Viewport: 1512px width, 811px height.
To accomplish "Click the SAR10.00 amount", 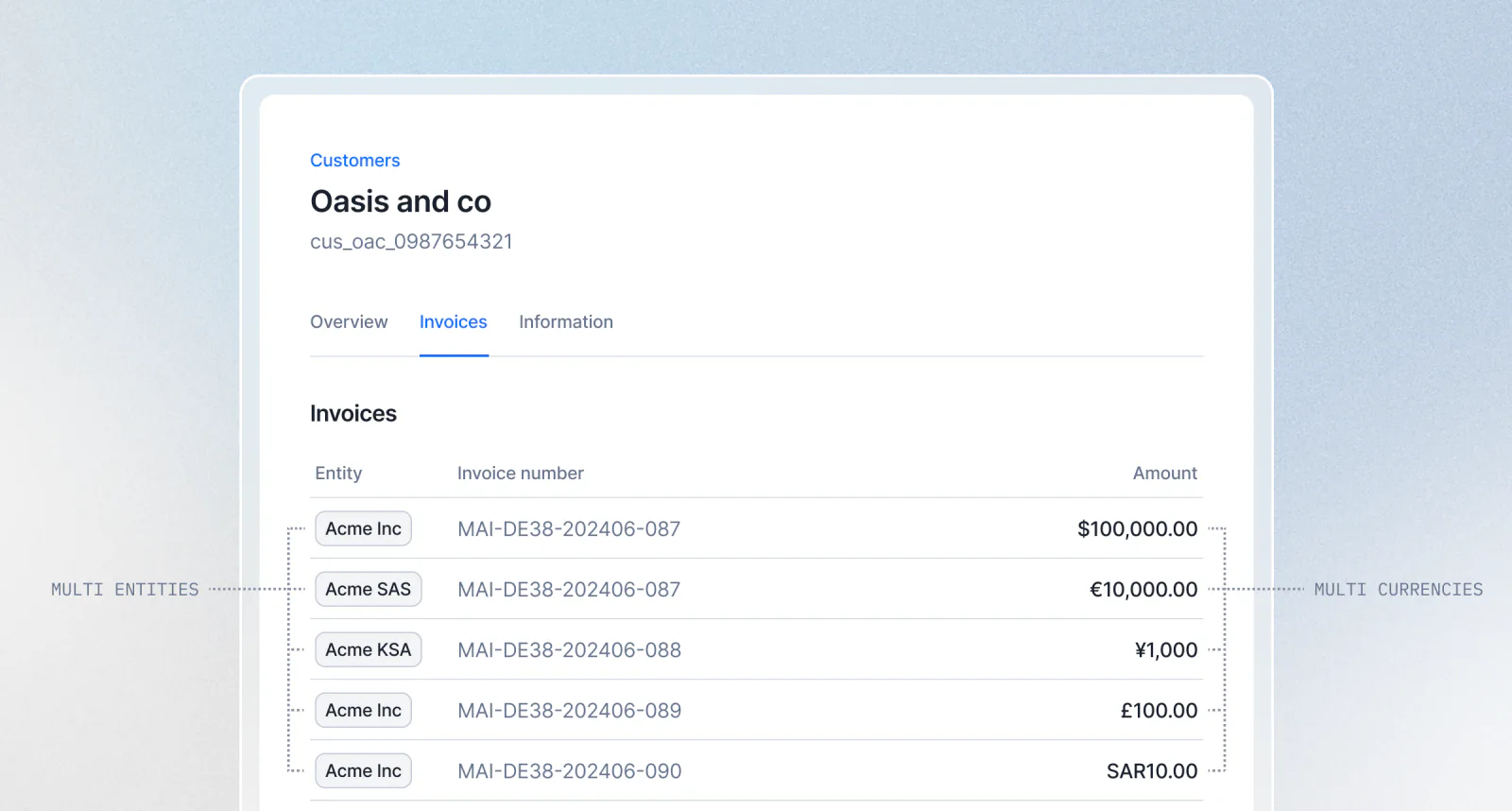I will [1152, 771].
